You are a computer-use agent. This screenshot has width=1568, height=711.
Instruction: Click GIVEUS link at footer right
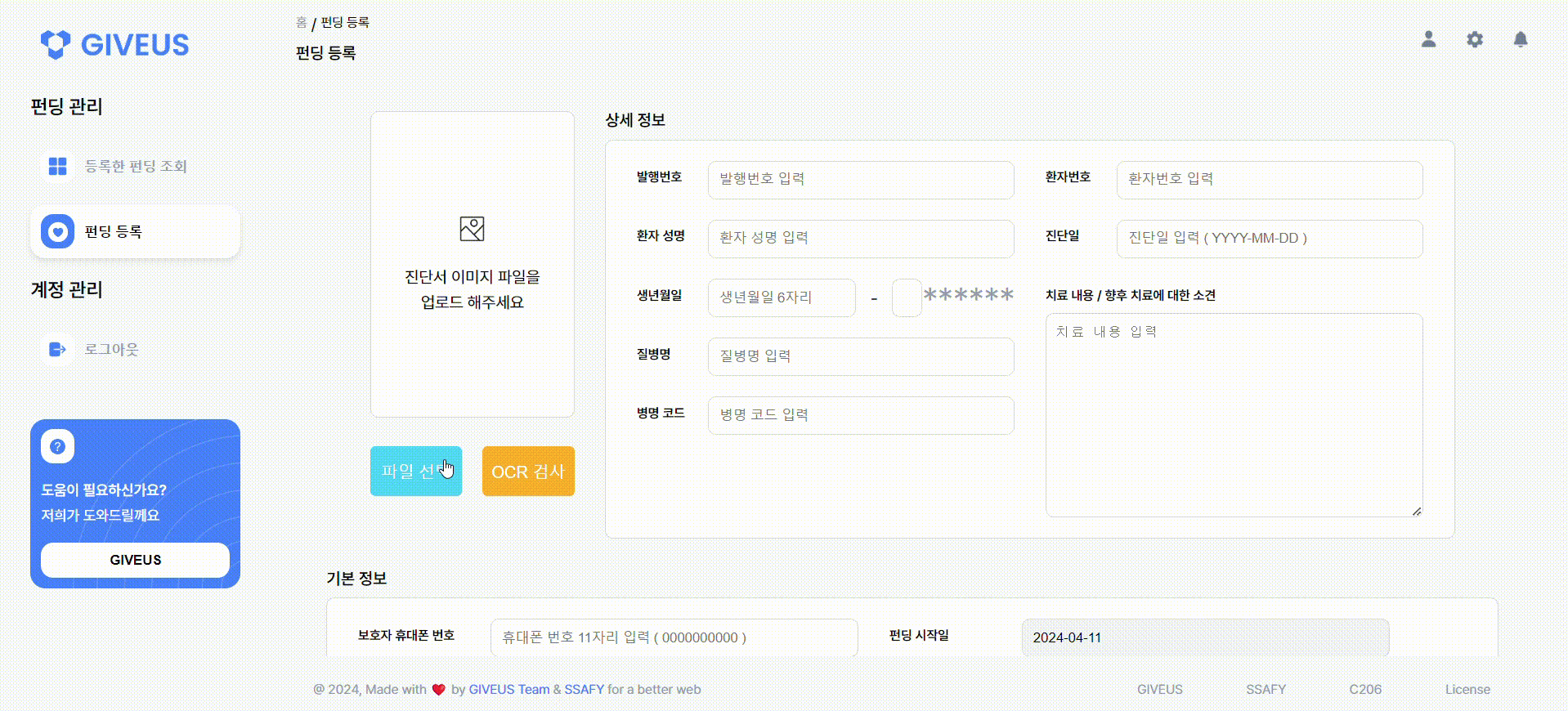pos(1159,690)
